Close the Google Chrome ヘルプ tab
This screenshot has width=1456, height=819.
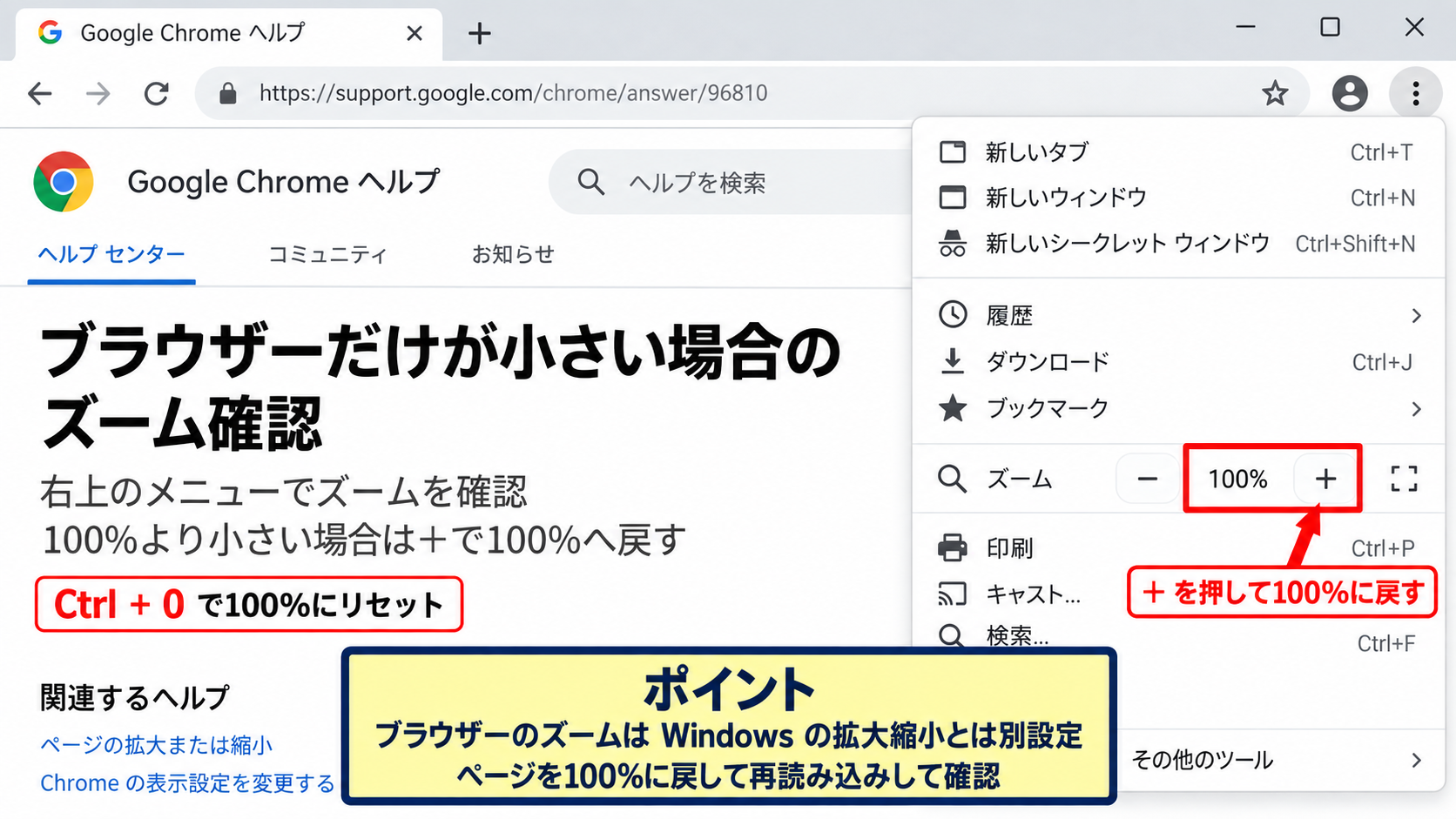tap(415, 33)
